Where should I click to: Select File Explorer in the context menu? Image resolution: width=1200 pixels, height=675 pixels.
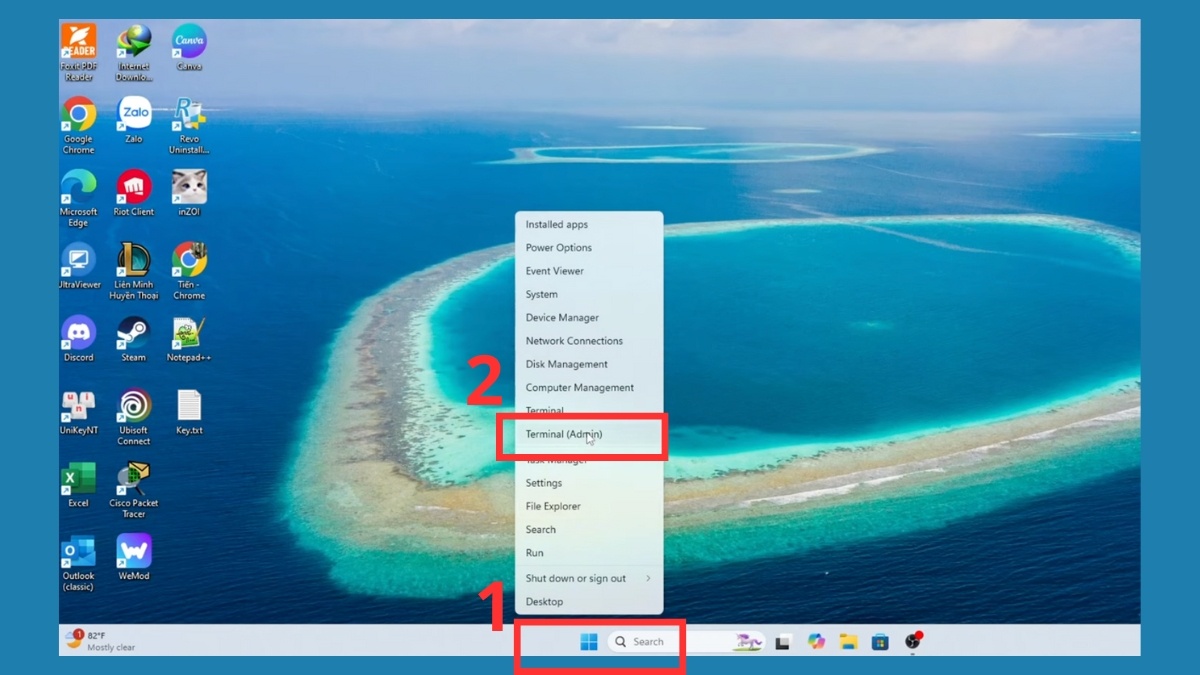(x=589, y=507)
